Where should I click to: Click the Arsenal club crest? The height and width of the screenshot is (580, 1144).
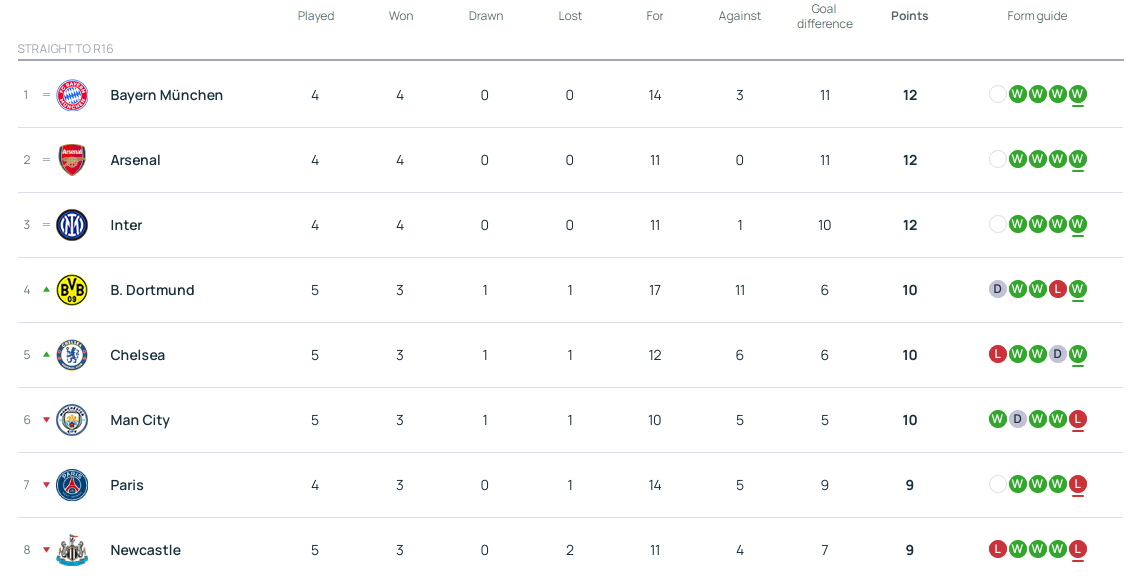(x=72, y=160)
